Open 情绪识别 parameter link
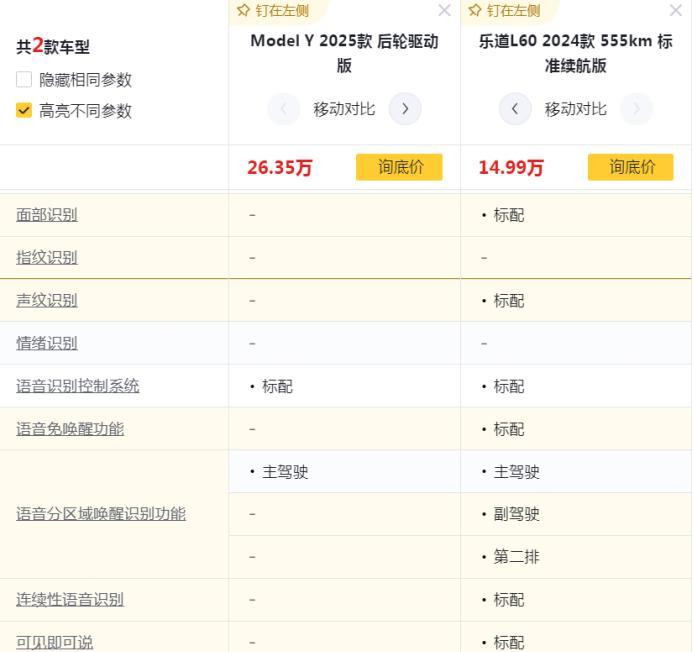Viewport: 693px width, 652px height. [47, 343]
